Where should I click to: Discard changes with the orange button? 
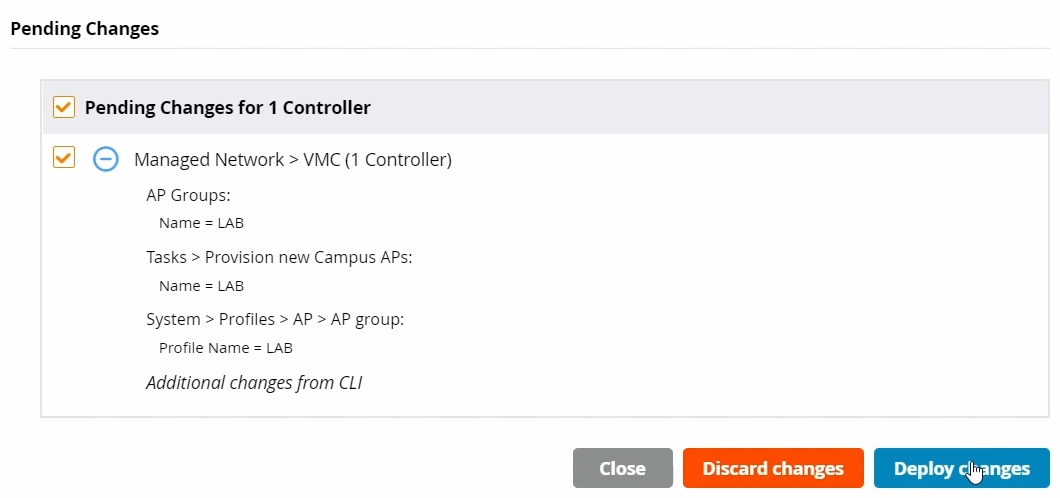(x=773, y=468)
